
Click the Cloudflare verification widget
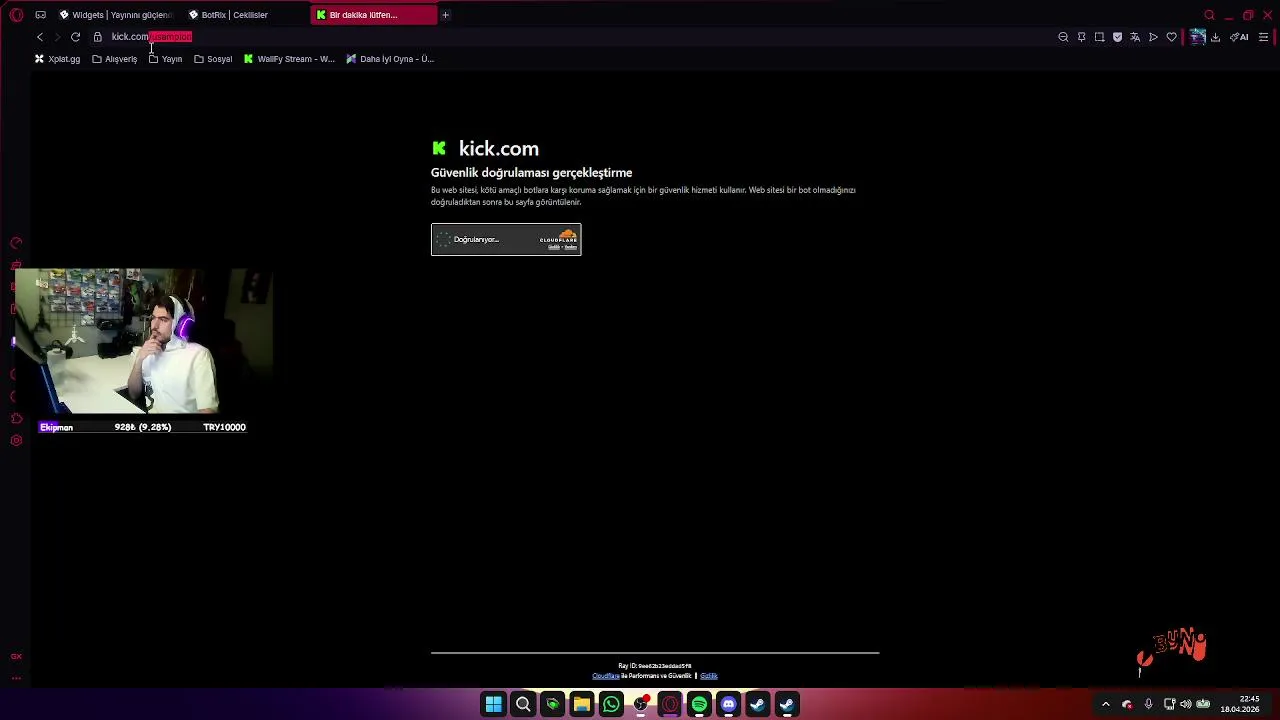506,239
